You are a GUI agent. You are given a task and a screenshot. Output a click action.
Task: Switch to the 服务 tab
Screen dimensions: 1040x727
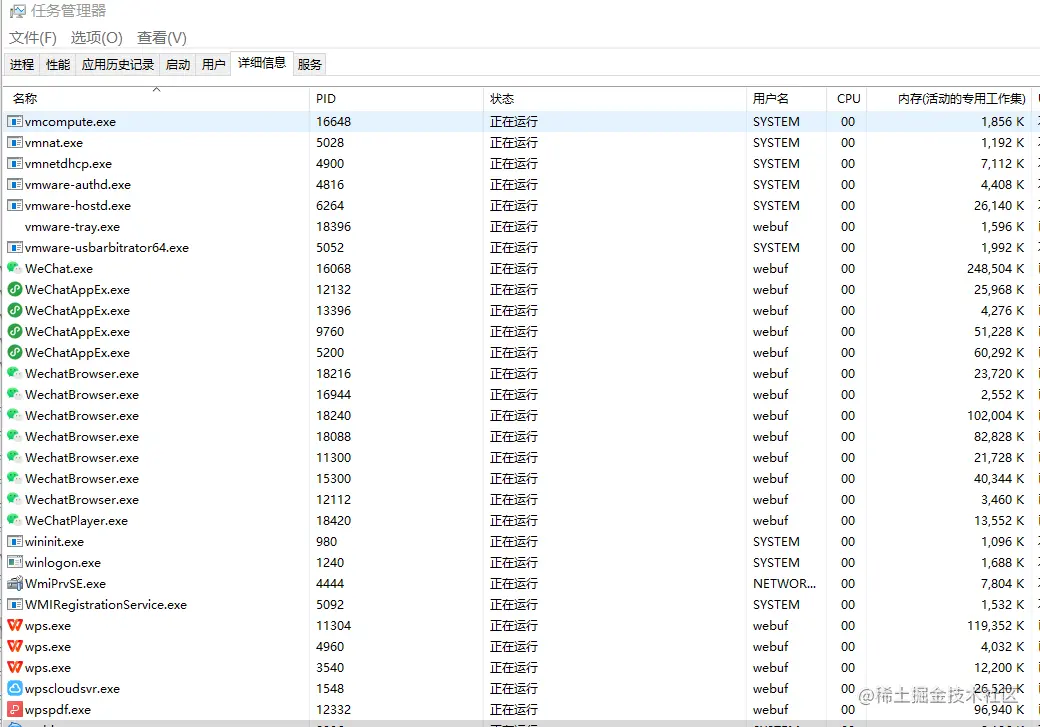310,64
